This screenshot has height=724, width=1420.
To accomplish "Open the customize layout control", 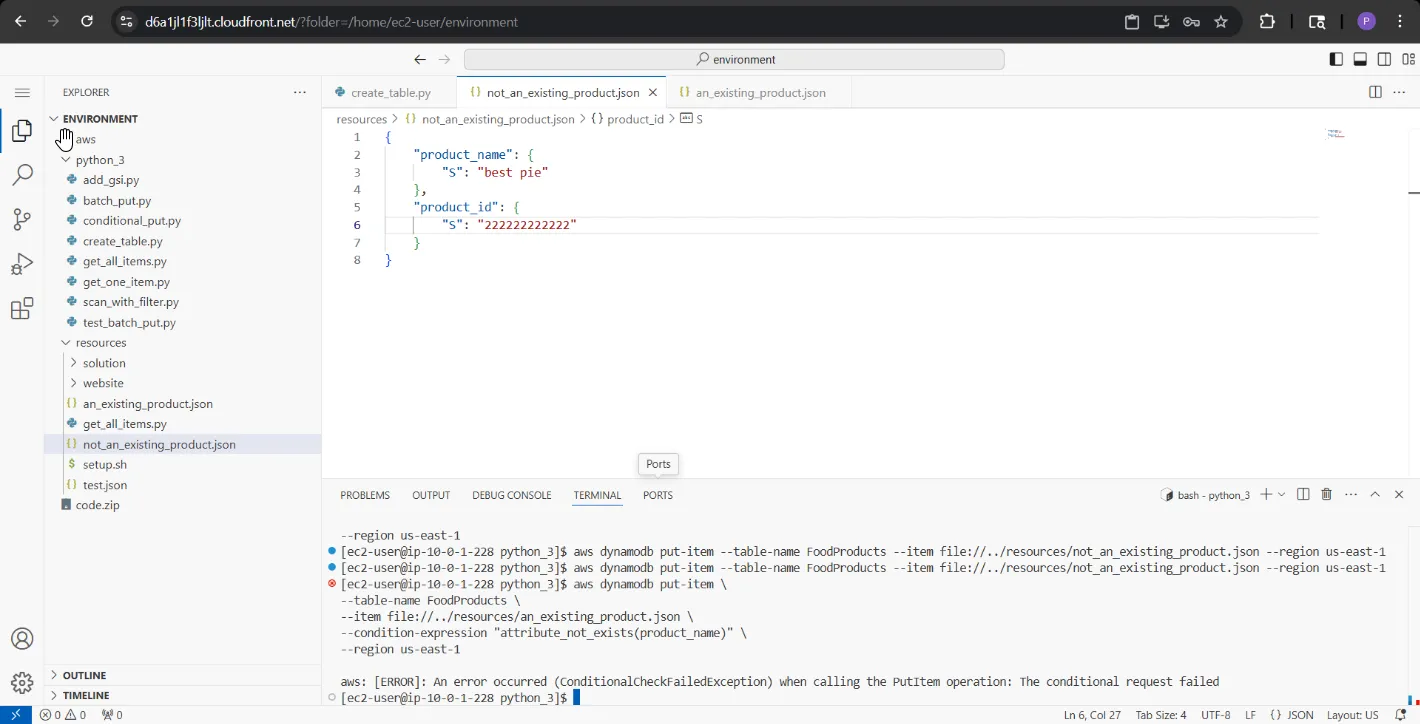I will pyautogui.click(x=1408, y=60).
